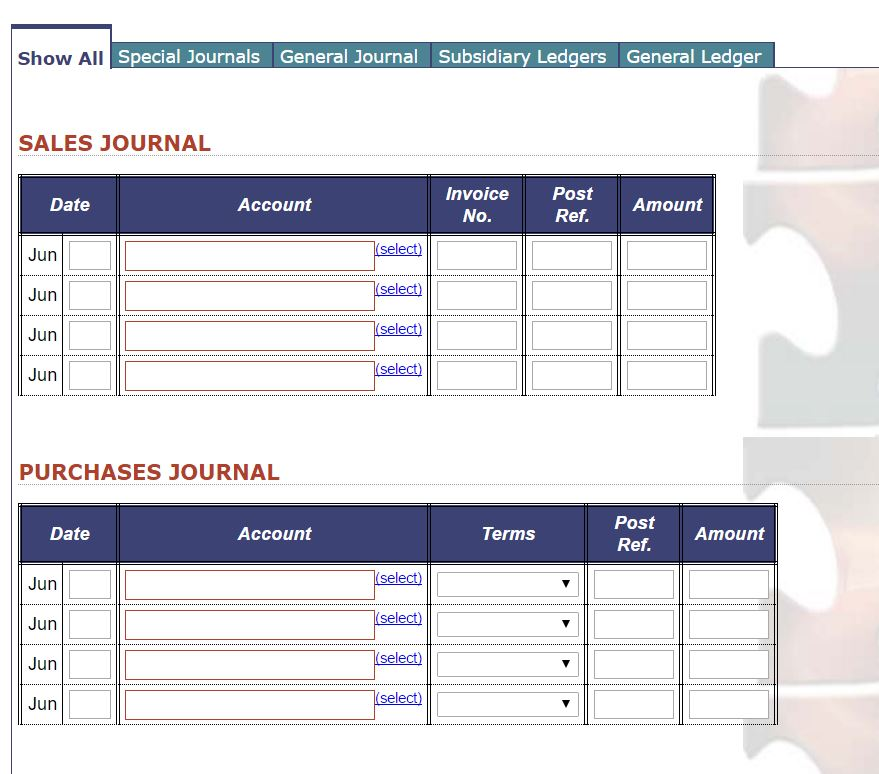Screen dimensions: 879x774
Task: Click select on last Purchases Journal row
Action: 398,699
